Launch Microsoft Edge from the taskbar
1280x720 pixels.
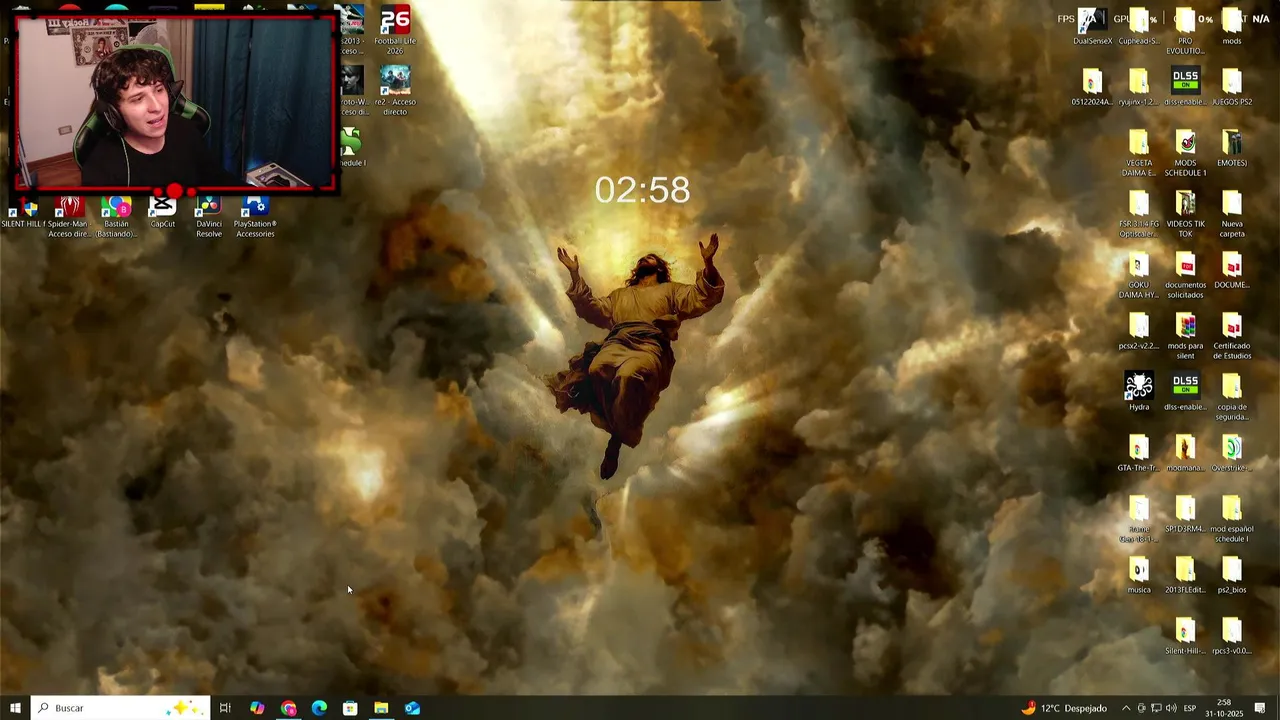[x=319, y=708]
